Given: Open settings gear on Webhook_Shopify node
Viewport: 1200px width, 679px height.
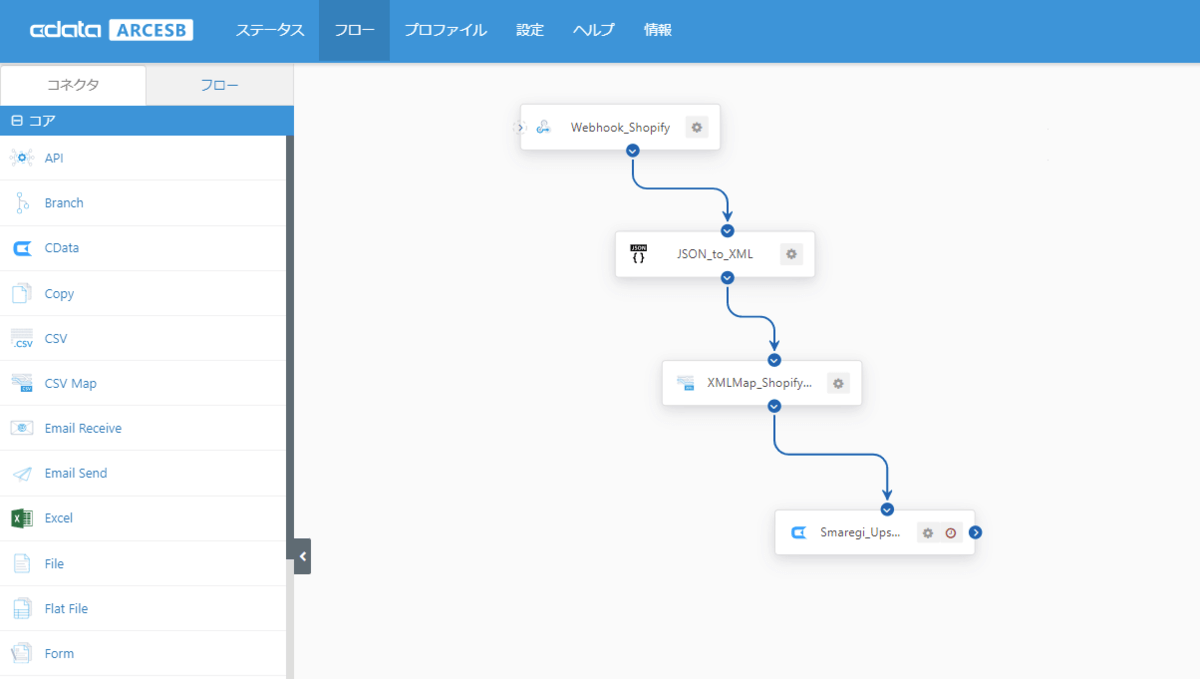Looking at the screenshot, I should pos(696,127).
